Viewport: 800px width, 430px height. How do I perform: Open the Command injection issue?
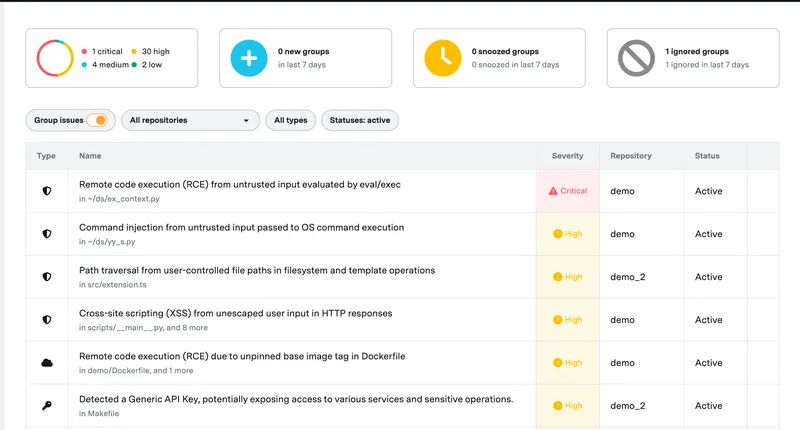241,228
